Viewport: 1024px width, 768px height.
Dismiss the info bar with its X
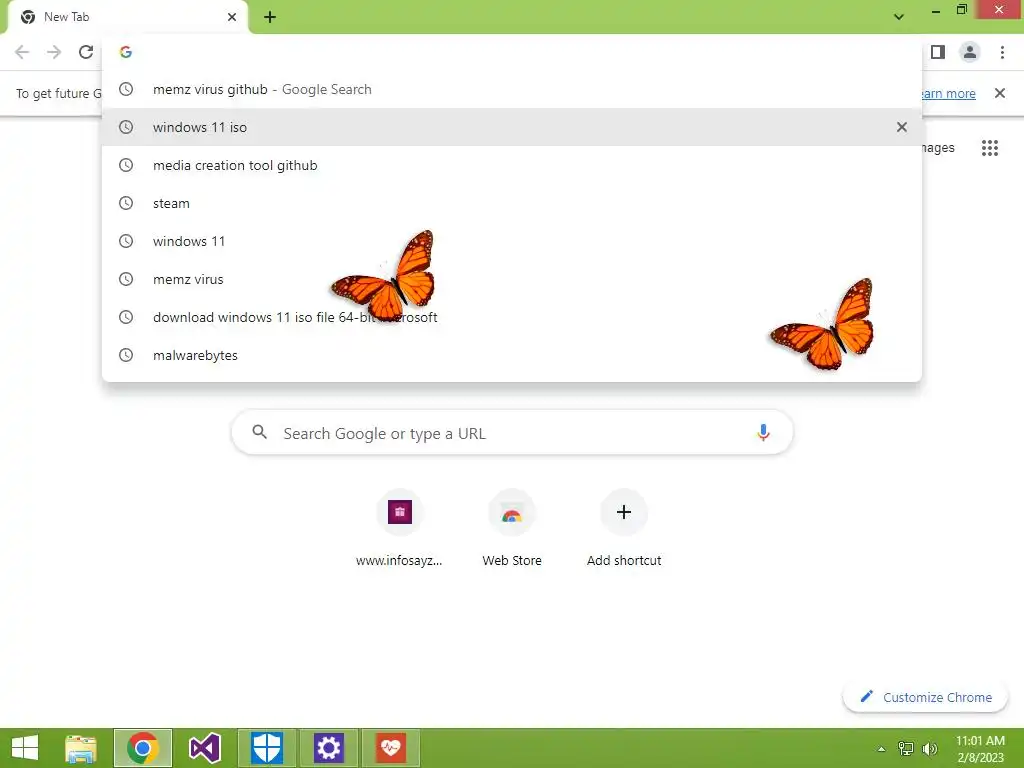[x=1000, y=93]
